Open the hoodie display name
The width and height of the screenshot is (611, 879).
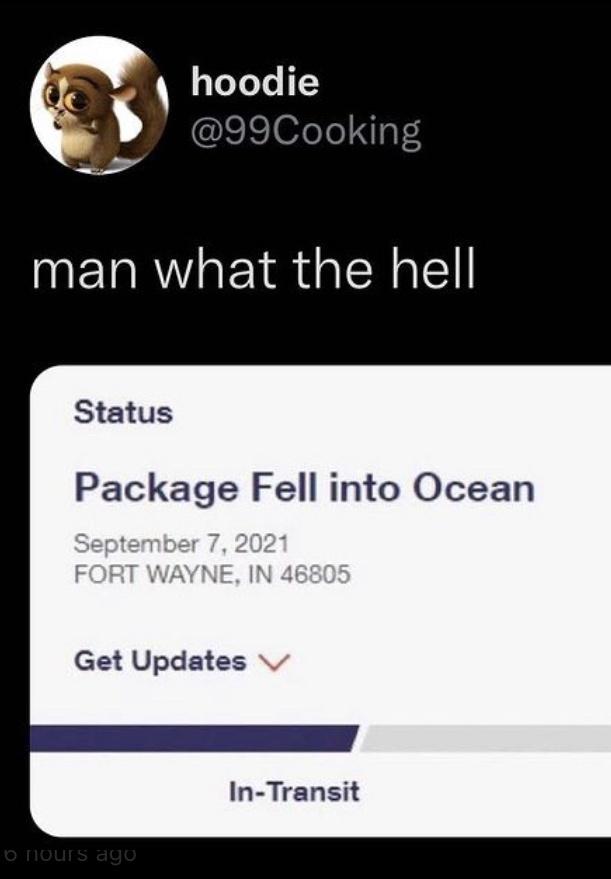(255, 81)
